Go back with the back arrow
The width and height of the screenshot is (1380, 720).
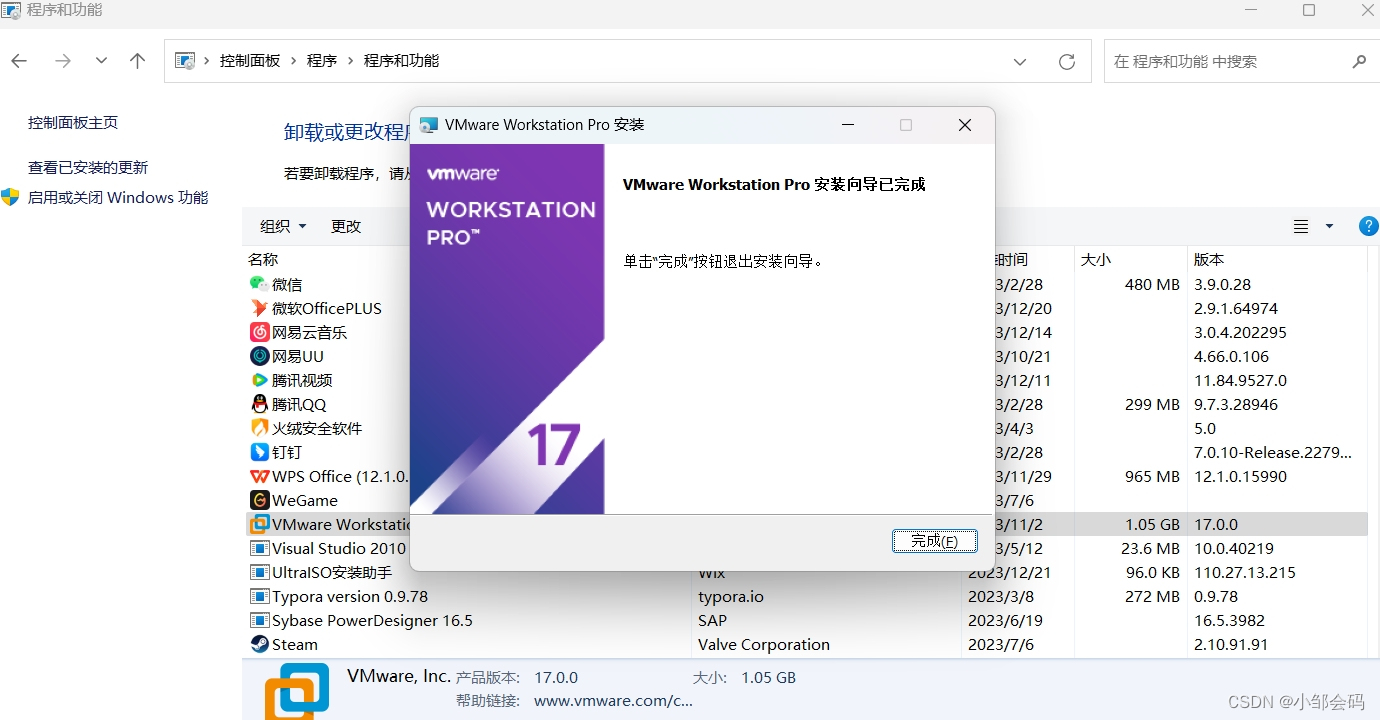click(x=19, y=61)
